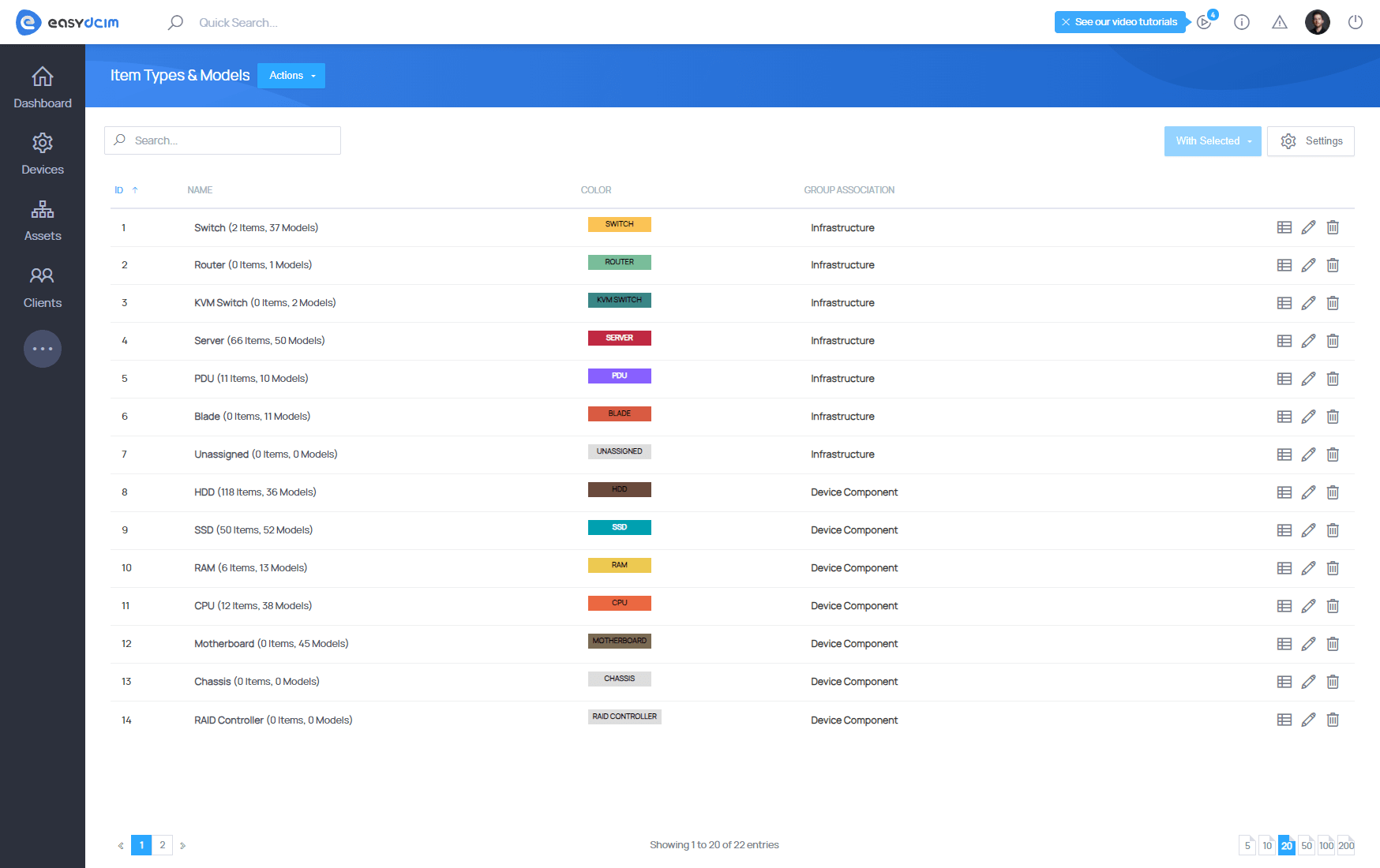
Task: Open the warning alerts icon
Action: click(x=1279, y=22)
